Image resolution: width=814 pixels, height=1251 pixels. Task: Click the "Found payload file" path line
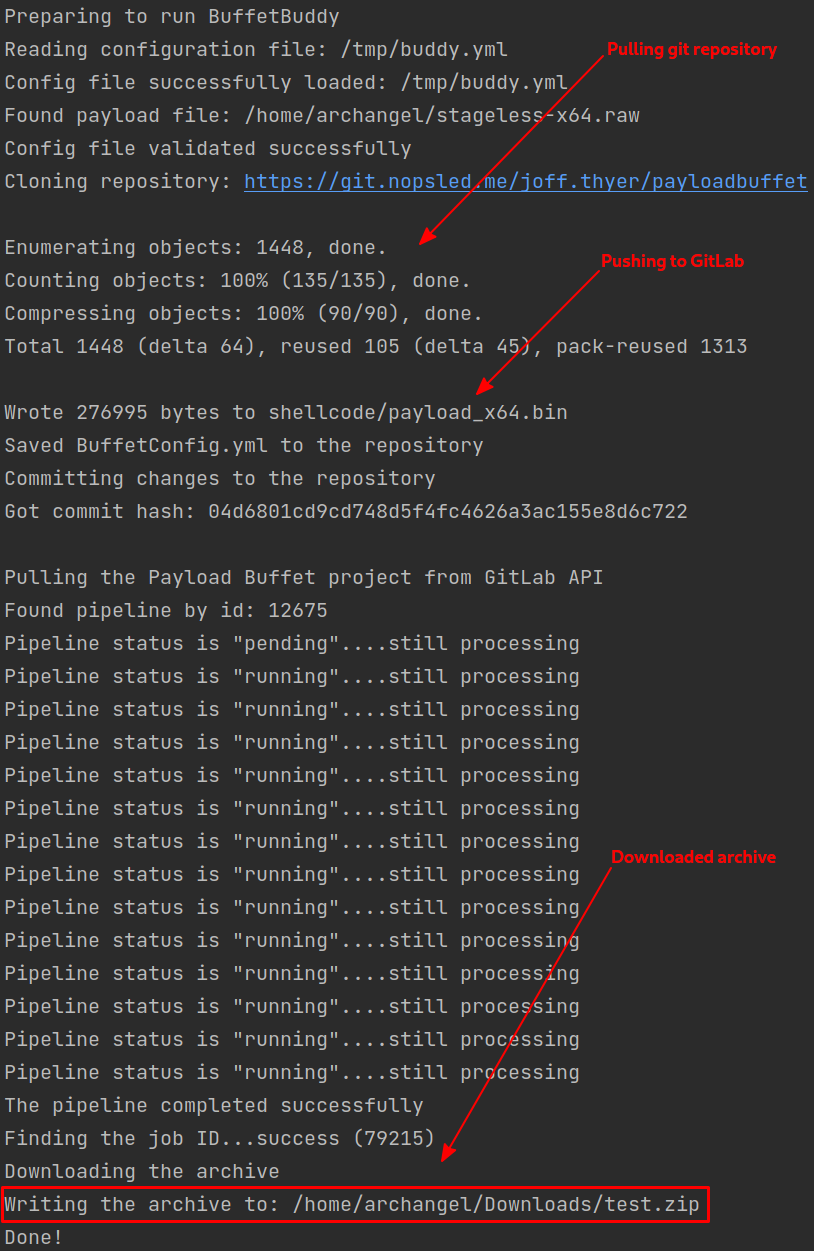pyautogui.click(x=322, y=116)
